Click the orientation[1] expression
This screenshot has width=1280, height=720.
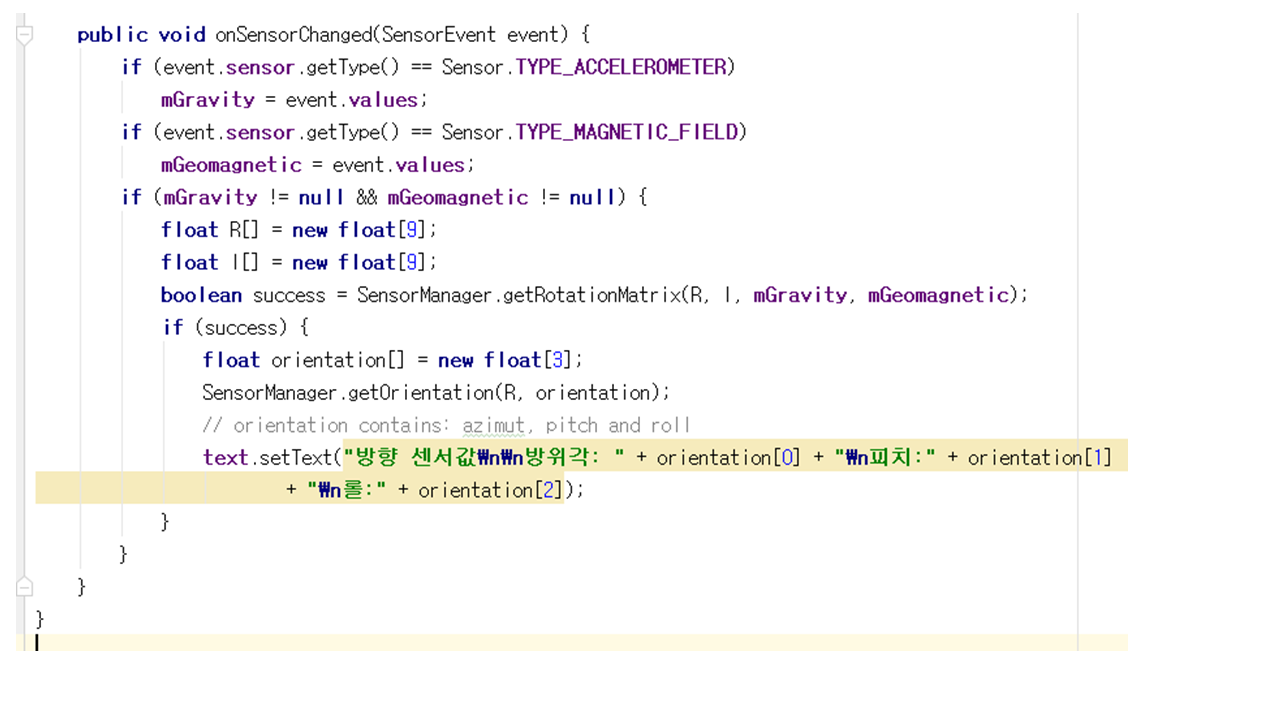click(x=1039, y=457)
